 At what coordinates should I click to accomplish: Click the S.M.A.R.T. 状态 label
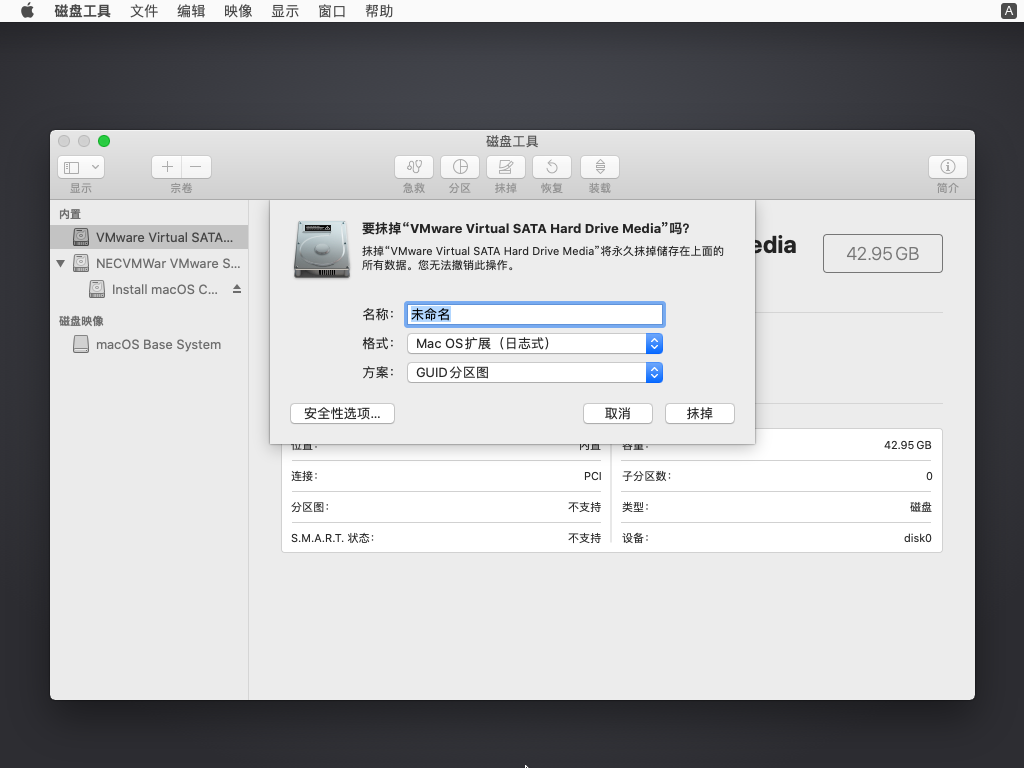pos(332,538)
